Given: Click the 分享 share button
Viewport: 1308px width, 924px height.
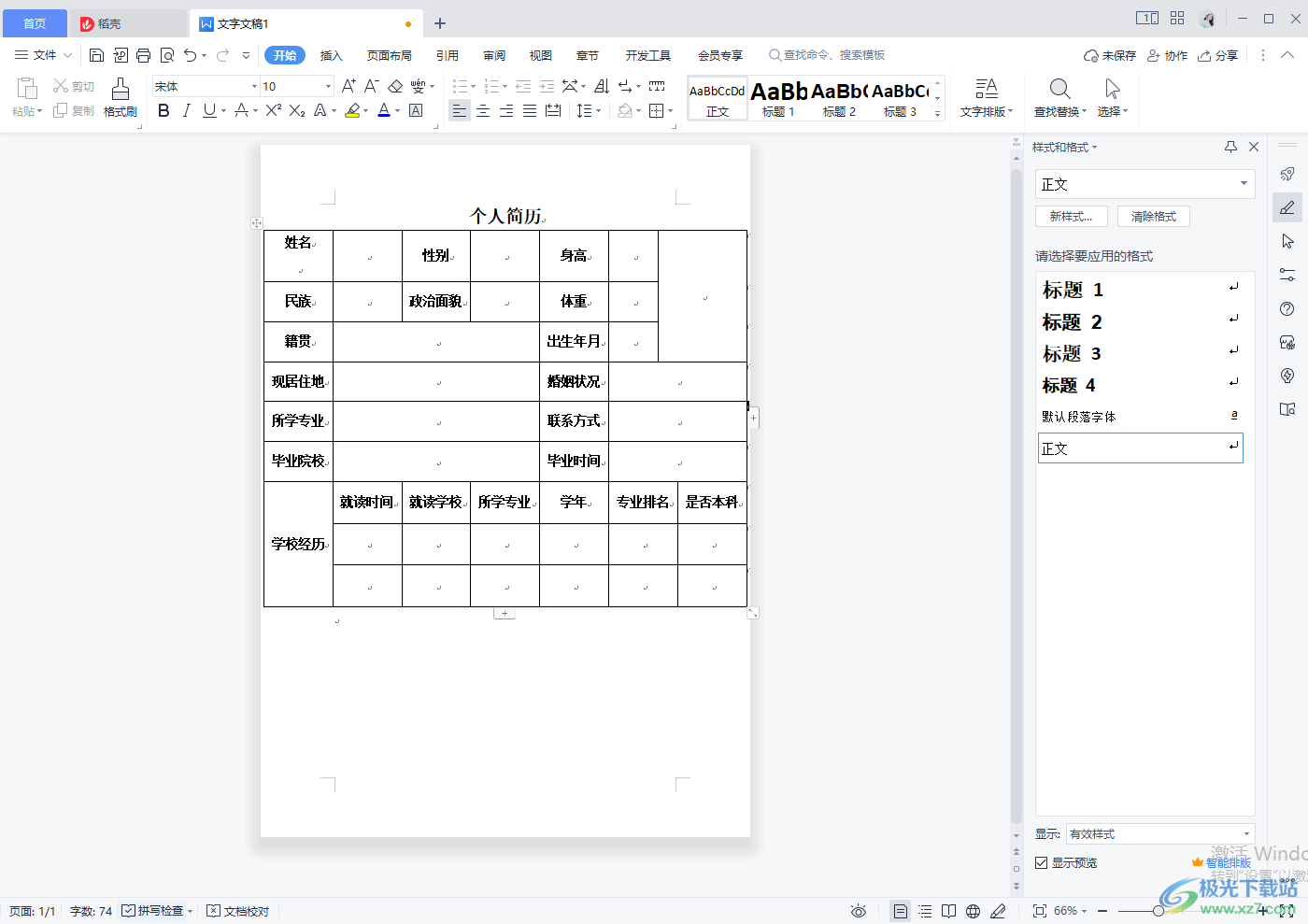Looking at the screenshot, I should [1218, 55].
